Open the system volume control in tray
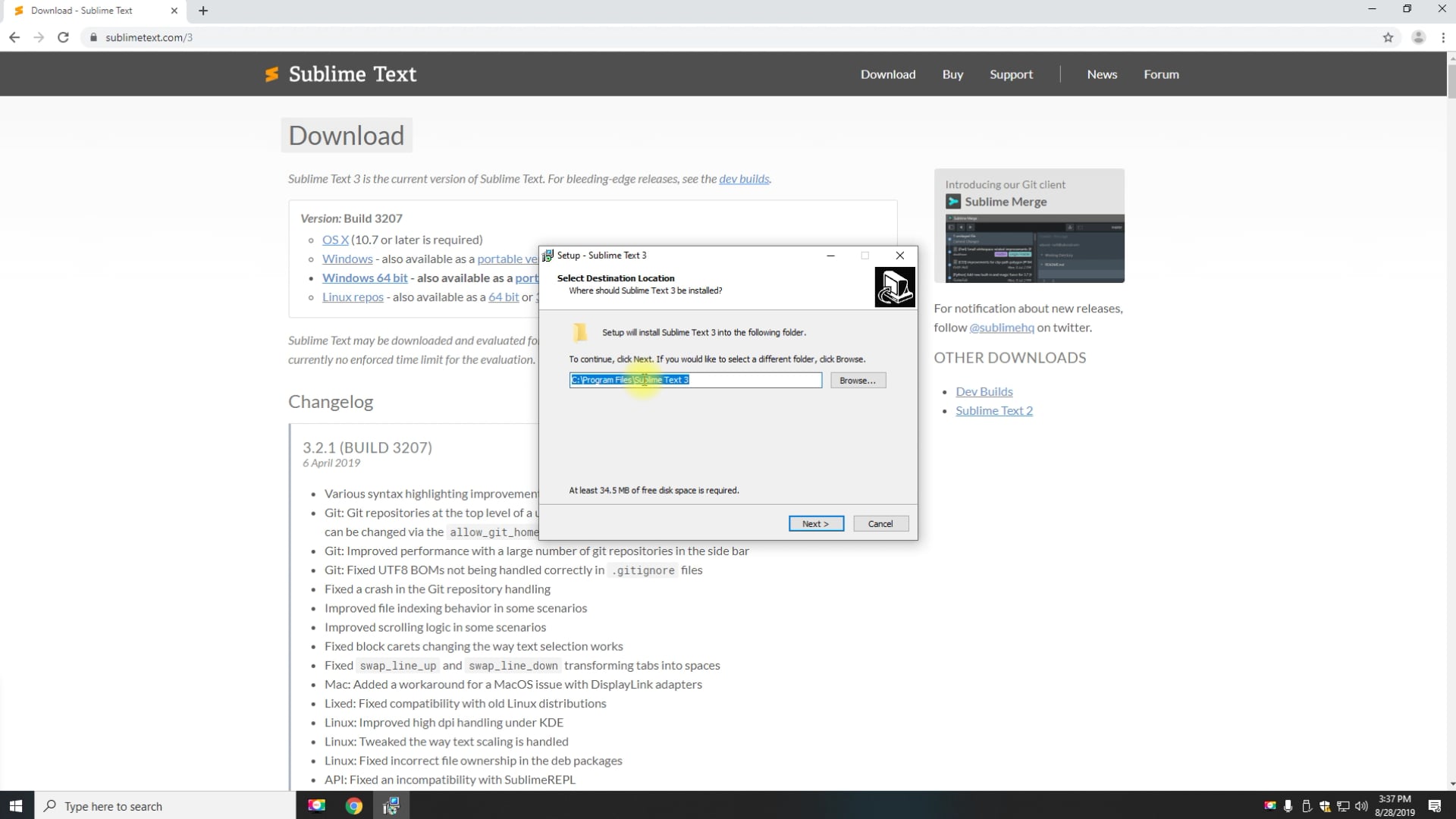Image resolution: width=1456 pixels, height=819 pixels. pyautogui.click(x=1362, y=806)
